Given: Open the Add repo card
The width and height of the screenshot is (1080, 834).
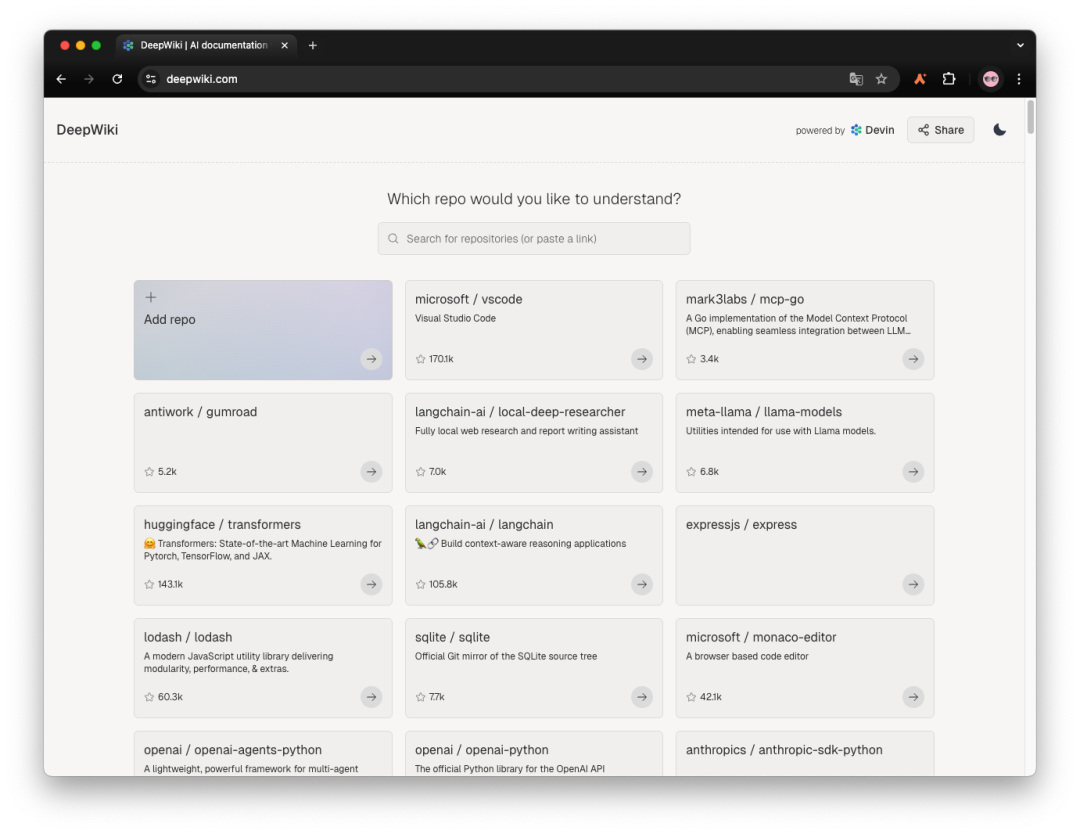Looking at the screenshot, I should point(263,330).
